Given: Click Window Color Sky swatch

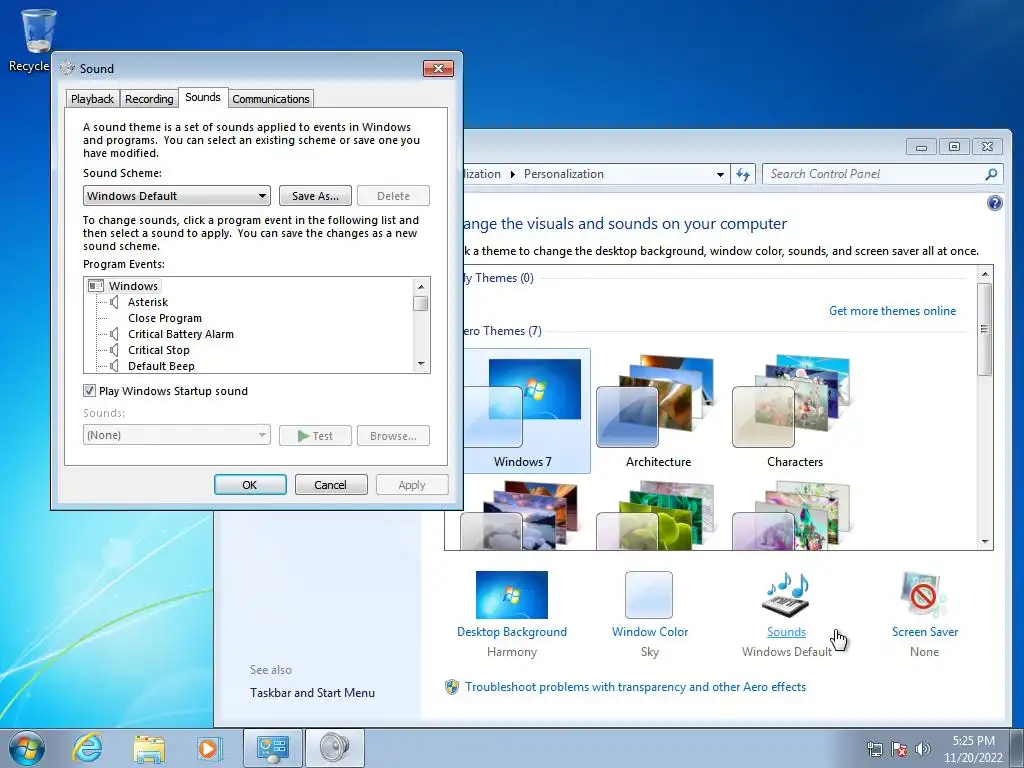Looking at the screenshot, I should coord(648,594).
